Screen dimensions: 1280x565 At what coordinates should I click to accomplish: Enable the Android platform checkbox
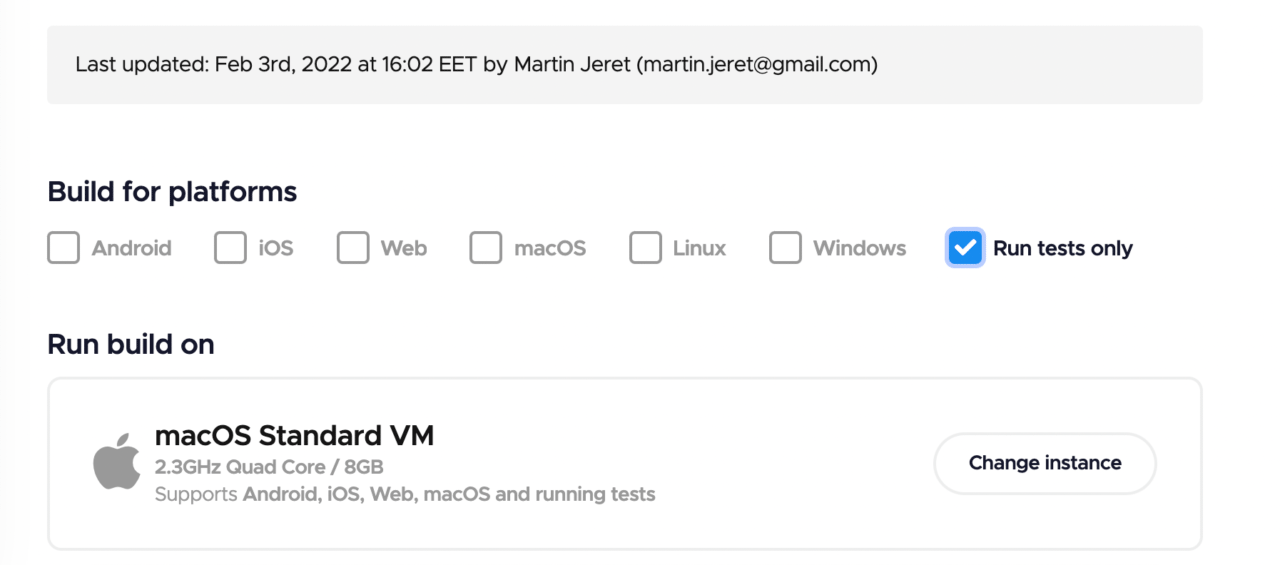point(63,248)
